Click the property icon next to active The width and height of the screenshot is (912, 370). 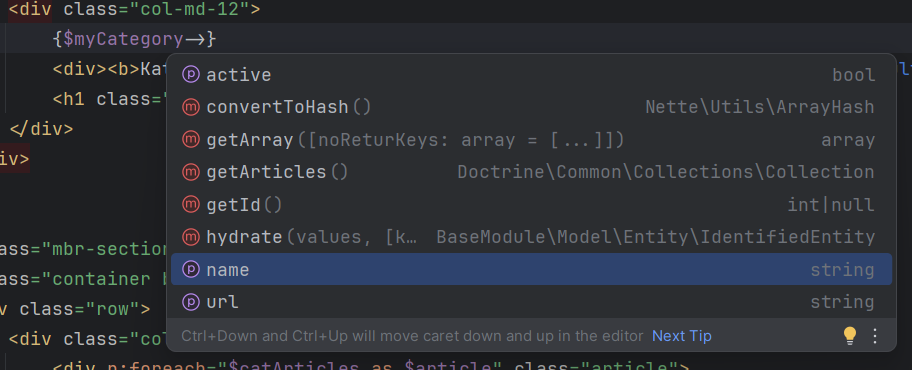(x=191, y=74)
